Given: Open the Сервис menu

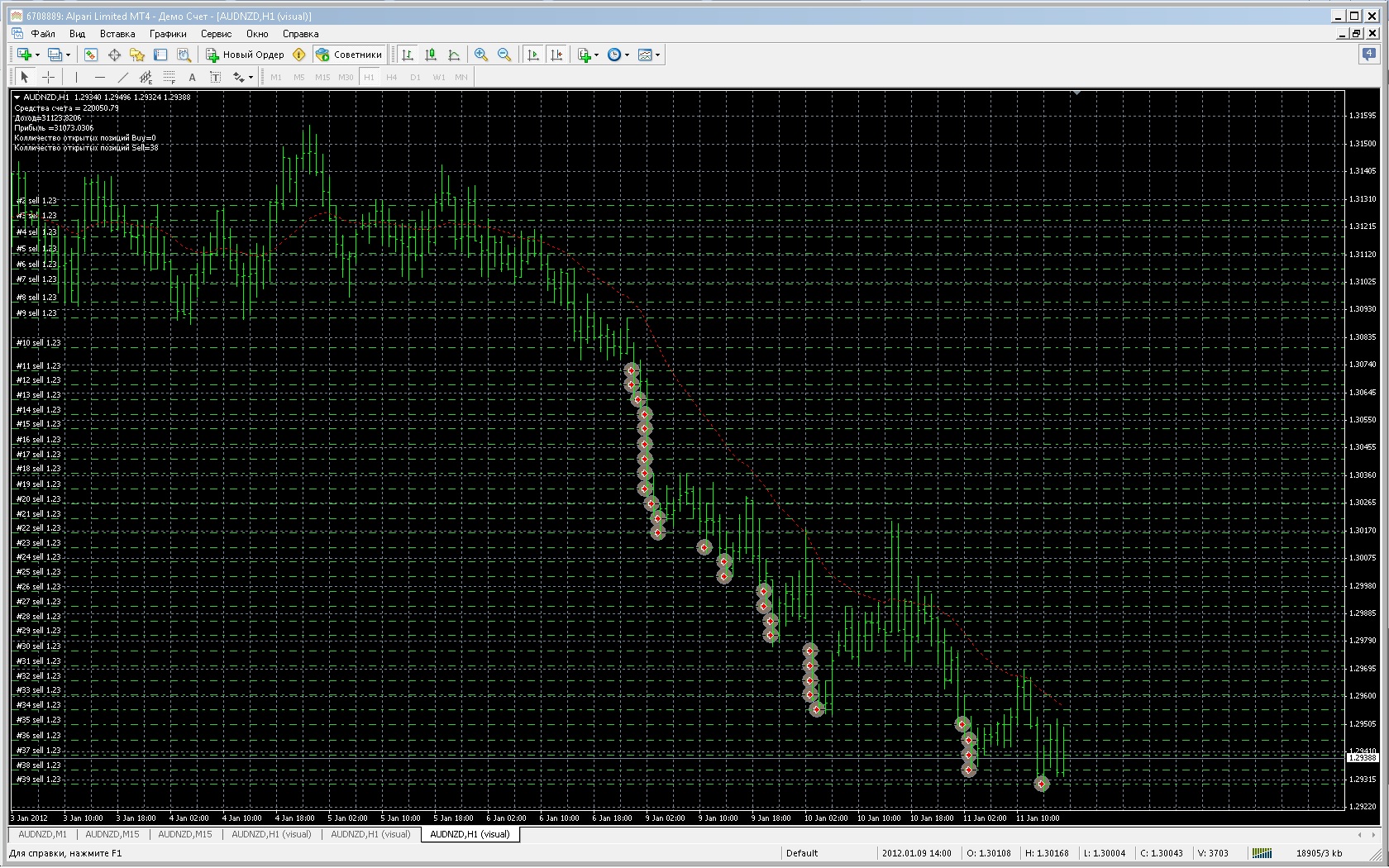Looking at the screenshot, I should click(x=216, y=34).
